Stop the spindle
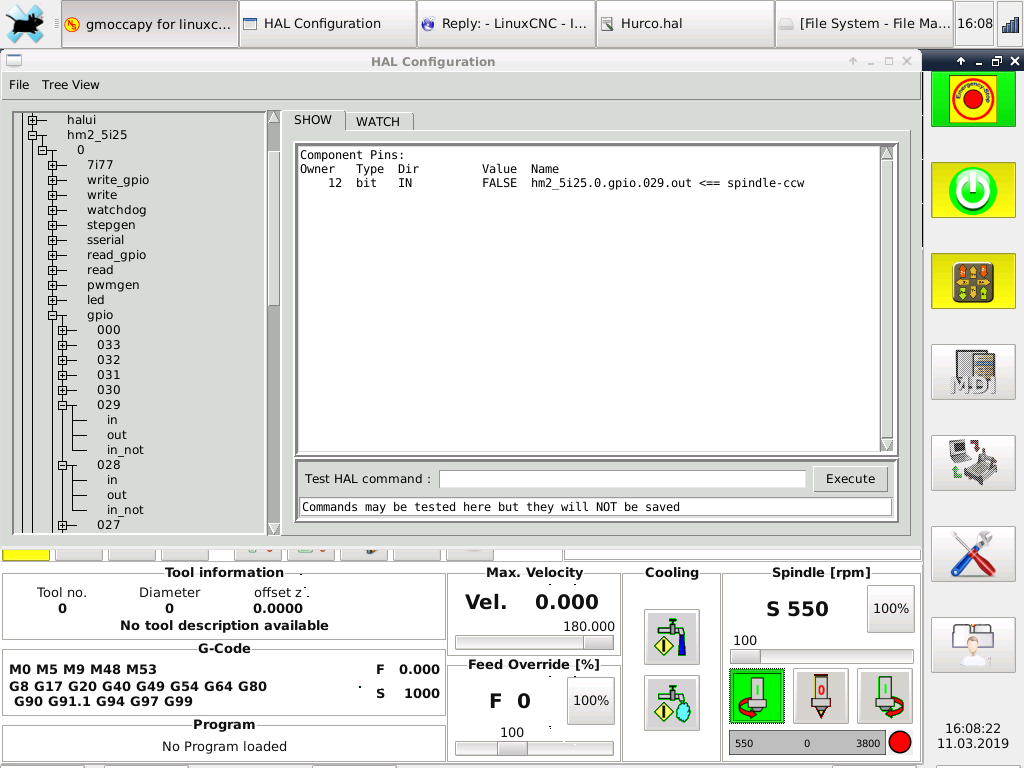 tap(820, 696)
